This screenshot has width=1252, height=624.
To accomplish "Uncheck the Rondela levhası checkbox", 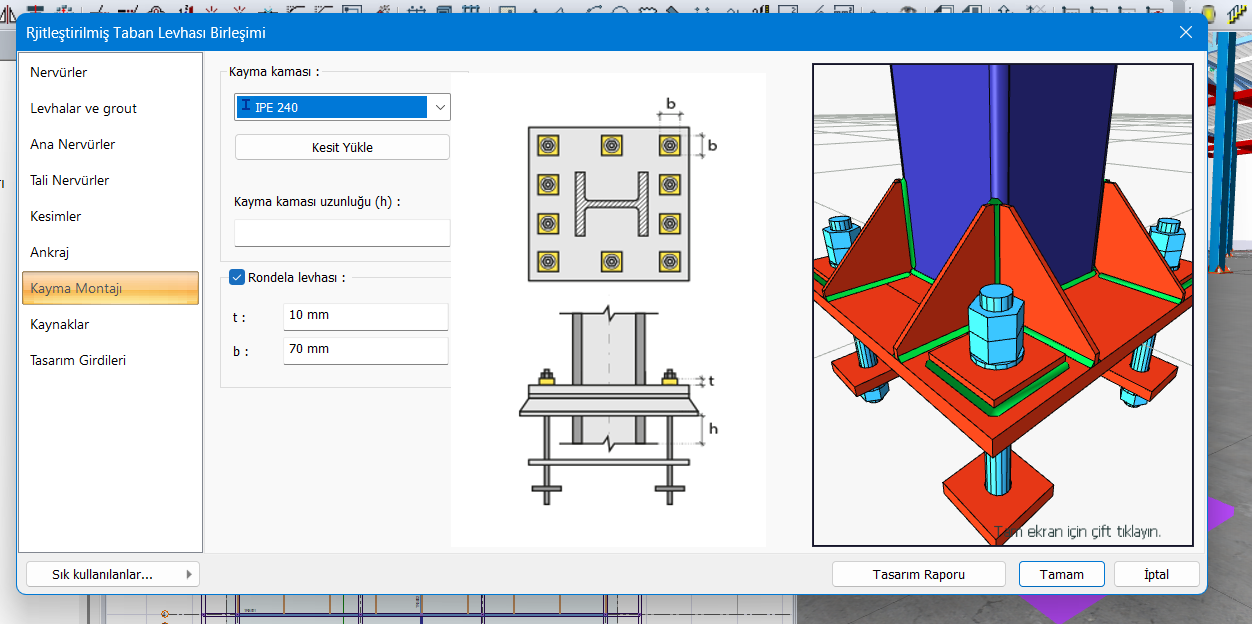I will click(x=237, y=278).
